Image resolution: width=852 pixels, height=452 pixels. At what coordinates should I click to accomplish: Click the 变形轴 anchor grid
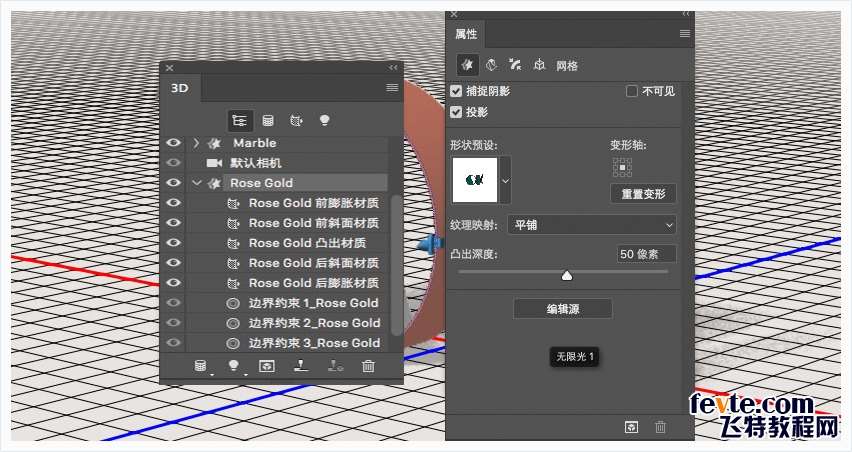click(622, 167)
